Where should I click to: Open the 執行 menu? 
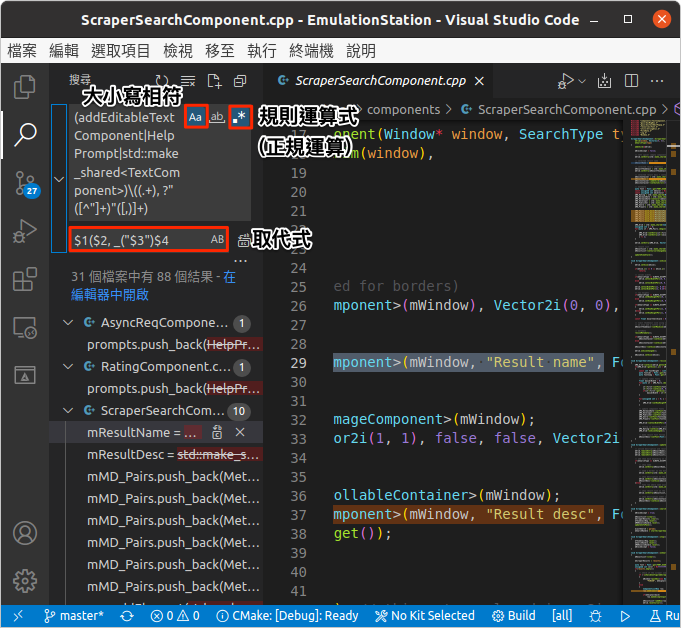click(262, 51)
